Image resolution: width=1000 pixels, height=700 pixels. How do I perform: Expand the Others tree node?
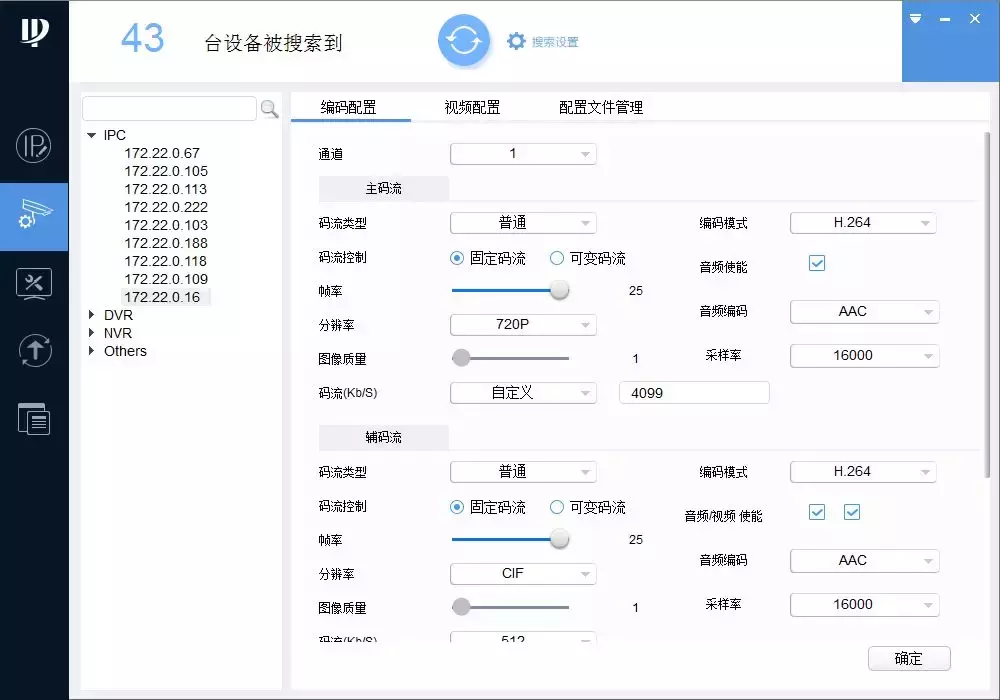[x=91, y=351]
